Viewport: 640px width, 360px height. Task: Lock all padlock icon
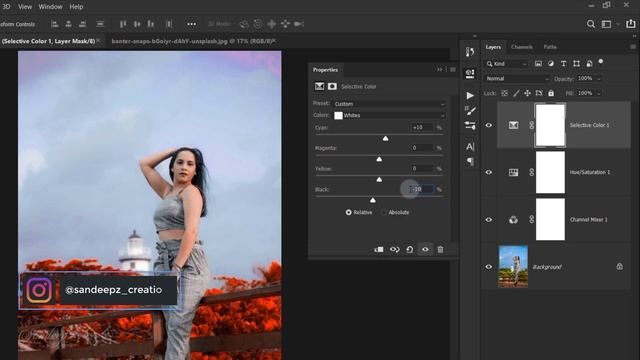551,93
